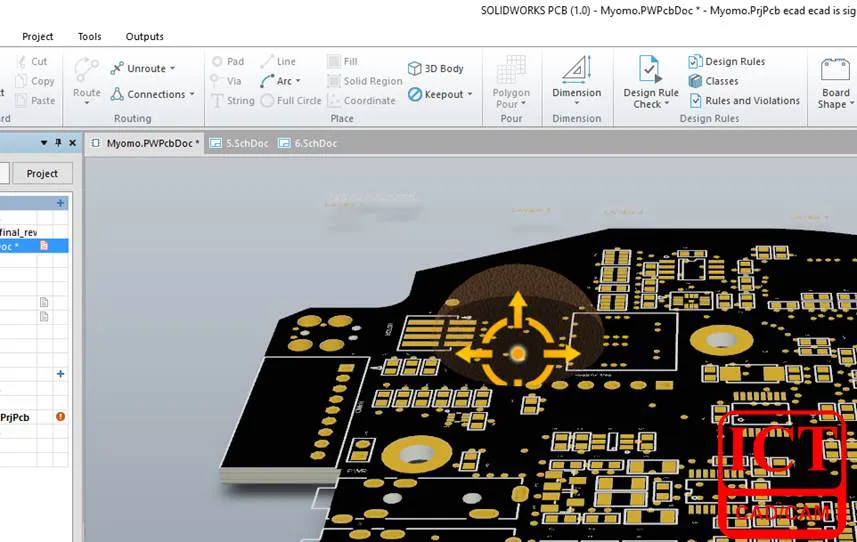Select the Via placement tool
The image size is (857, 542).
pyautogui.click(x=226, y=81)
